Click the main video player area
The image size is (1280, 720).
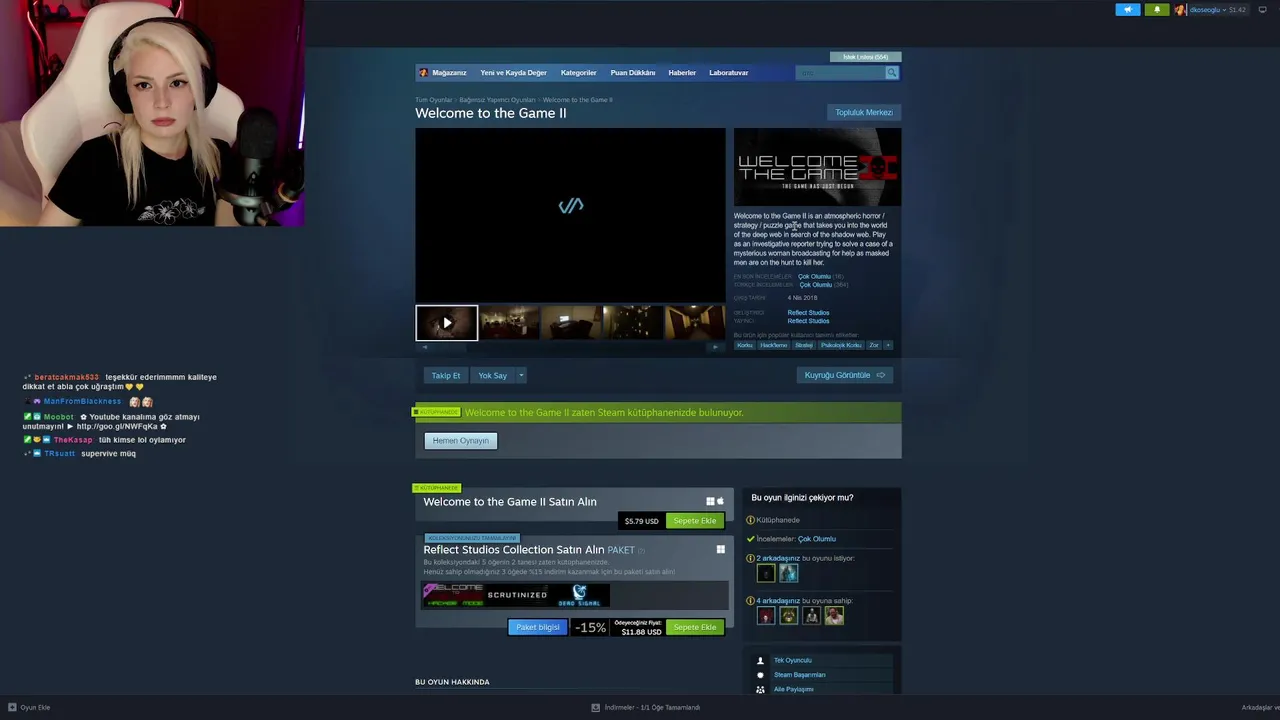570,215
